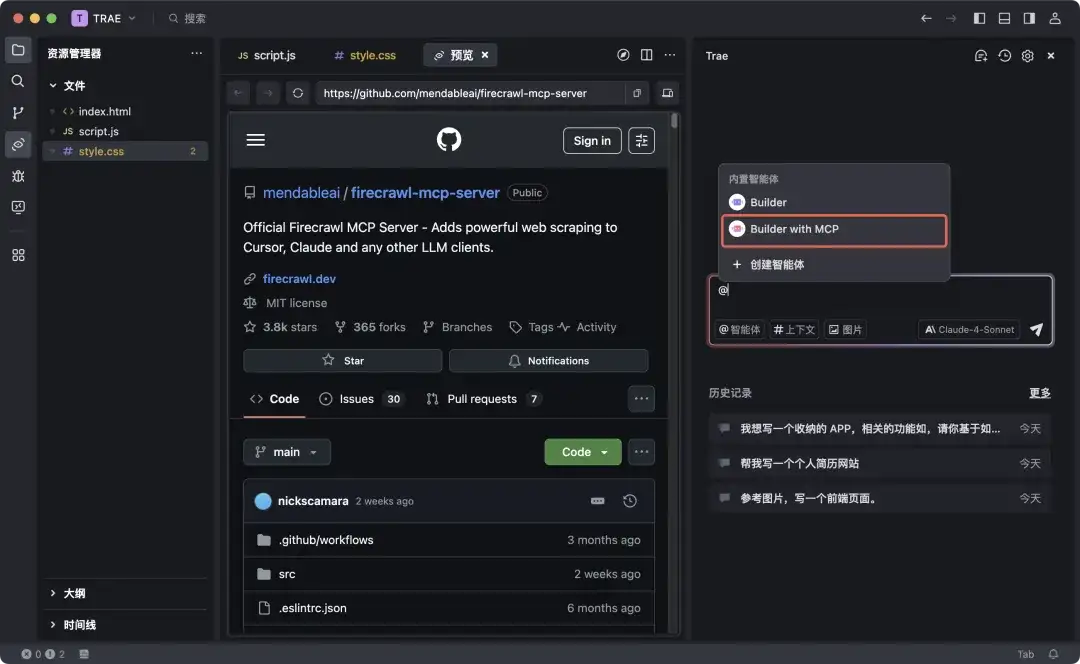Toggle the right sidebar layout icon
This screenshot has width=1080, height=664.
pos(1028,19)
